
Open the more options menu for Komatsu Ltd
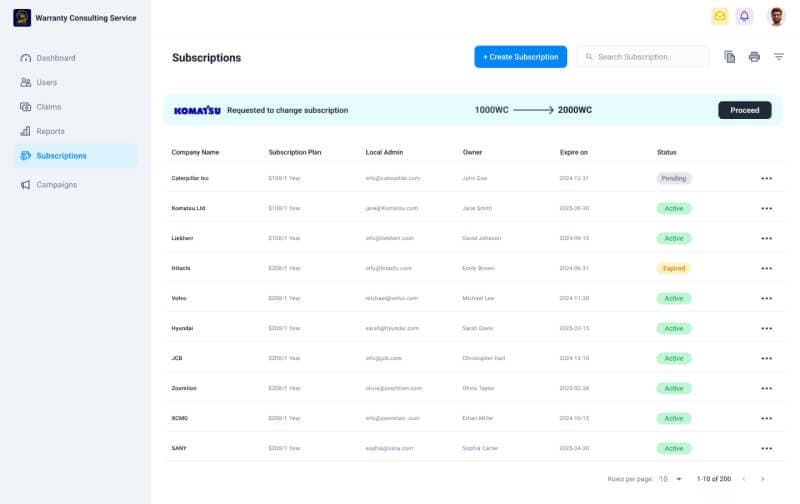click(x=766, y=209)
